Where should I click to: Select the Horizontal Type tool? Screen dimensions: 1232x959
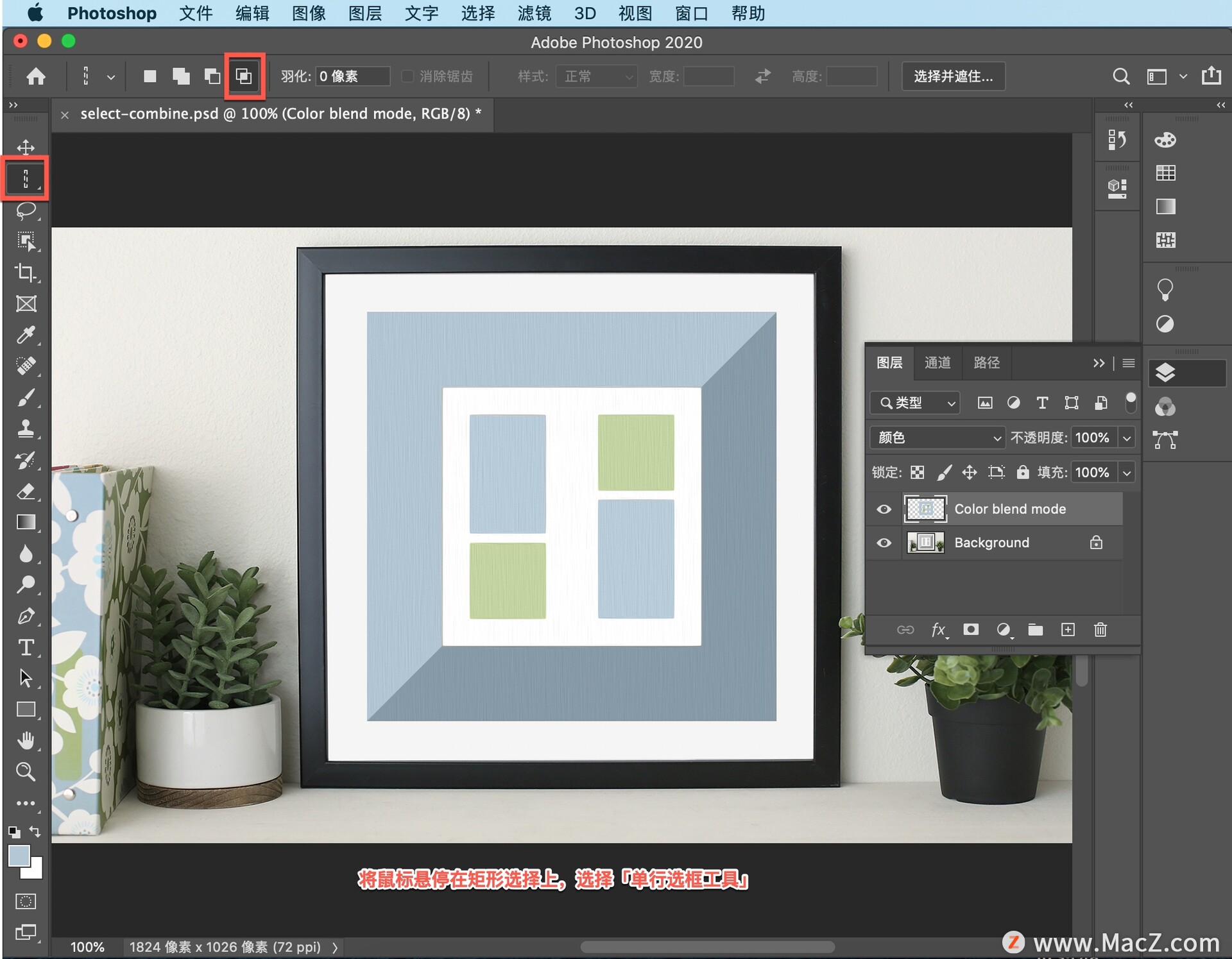26,647
